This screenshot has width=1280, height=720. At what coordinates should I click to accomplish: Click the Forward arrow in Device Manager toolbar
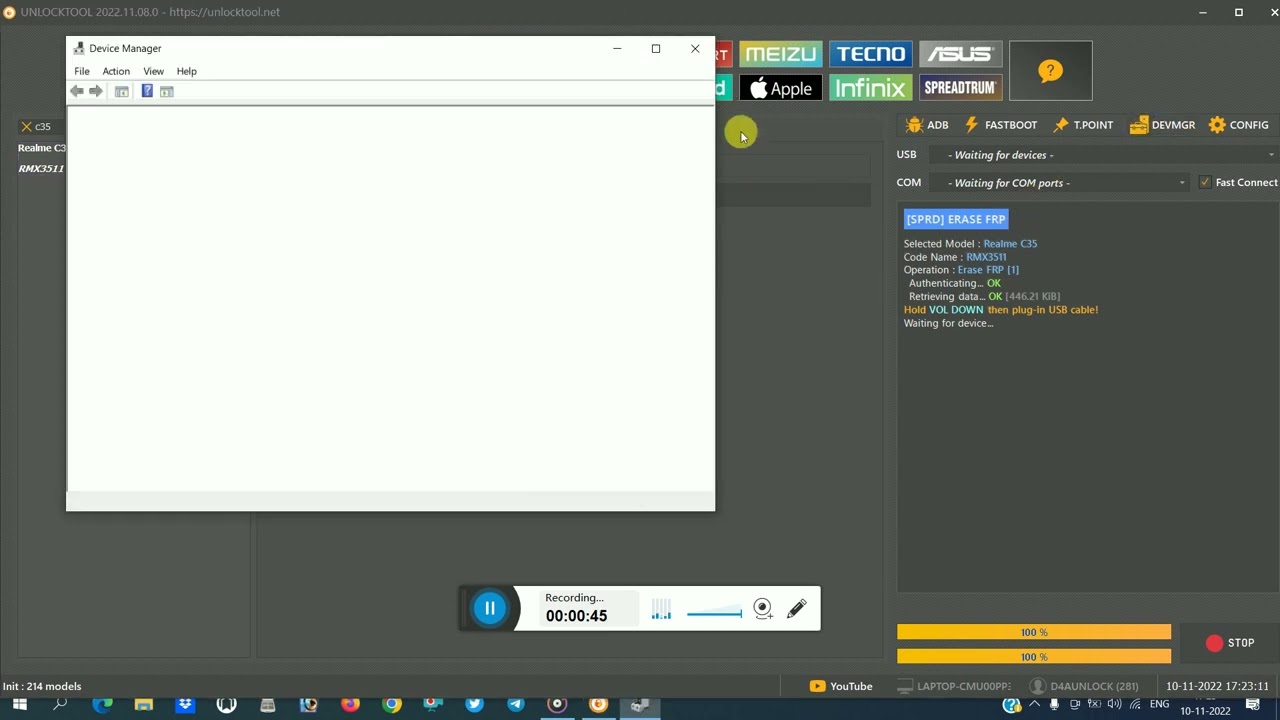point(96,91)
